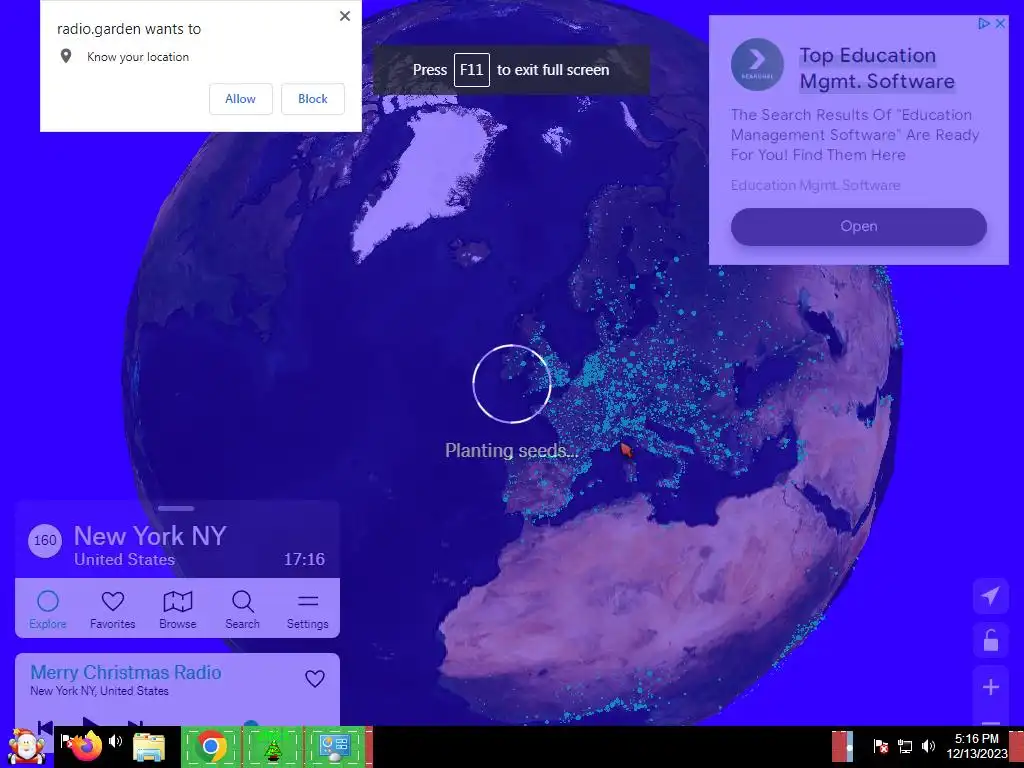The width and height of the screenshot is (1024, 768).
Task: Open the network icon in system tray
Action: coord(905,746)
